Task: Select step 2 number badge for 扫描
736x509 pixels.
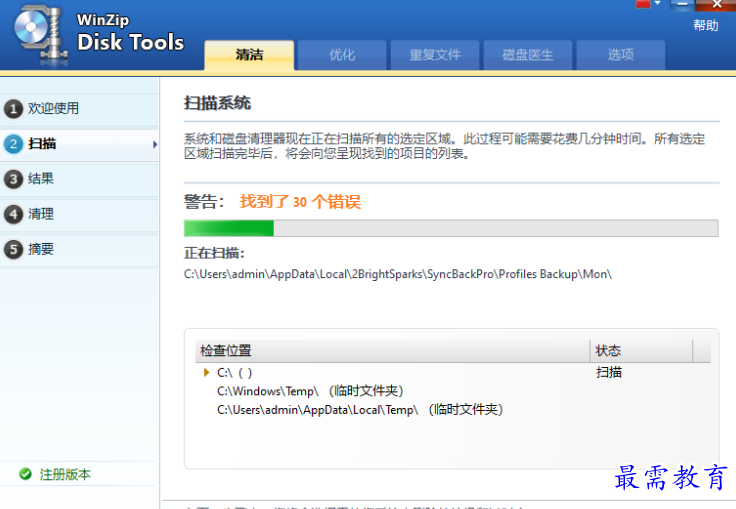Action: point(13,144)
